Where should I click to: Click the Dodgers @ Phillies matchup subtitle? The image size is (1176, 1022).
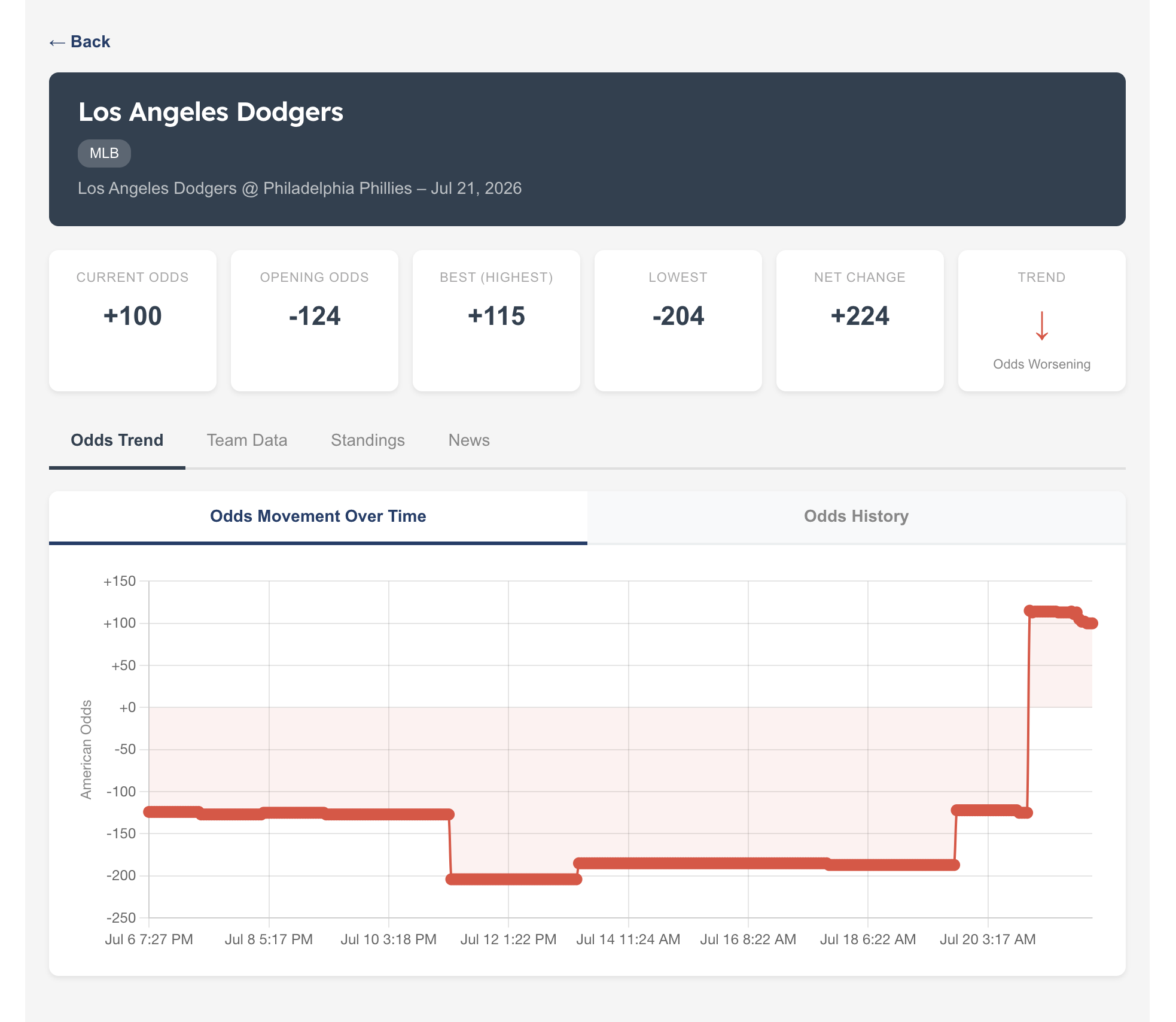pyautogui.click(x=300, y=188)
